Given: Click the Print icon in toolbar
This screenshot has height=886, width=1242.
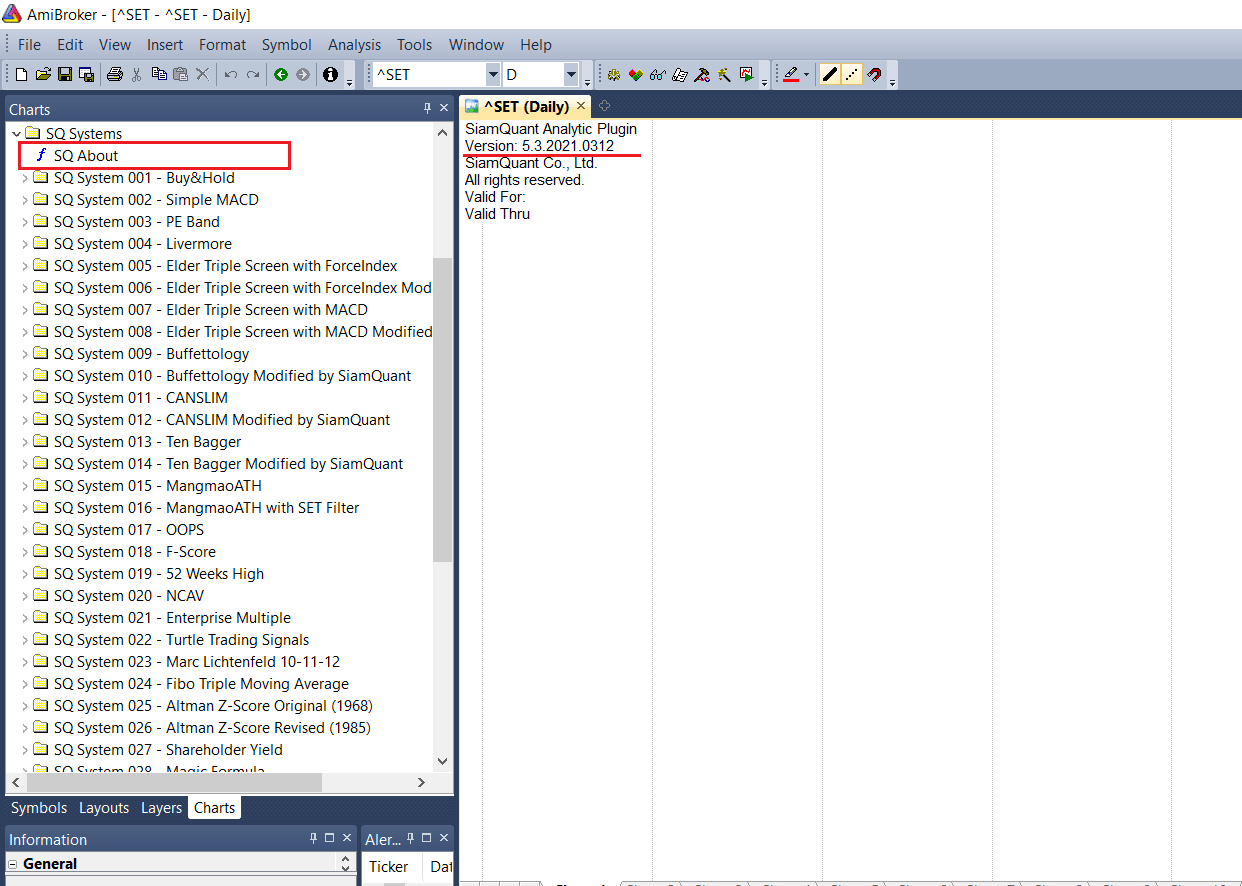Looking at the screenshot, I should pyautogui.click(x=114, y=75).
